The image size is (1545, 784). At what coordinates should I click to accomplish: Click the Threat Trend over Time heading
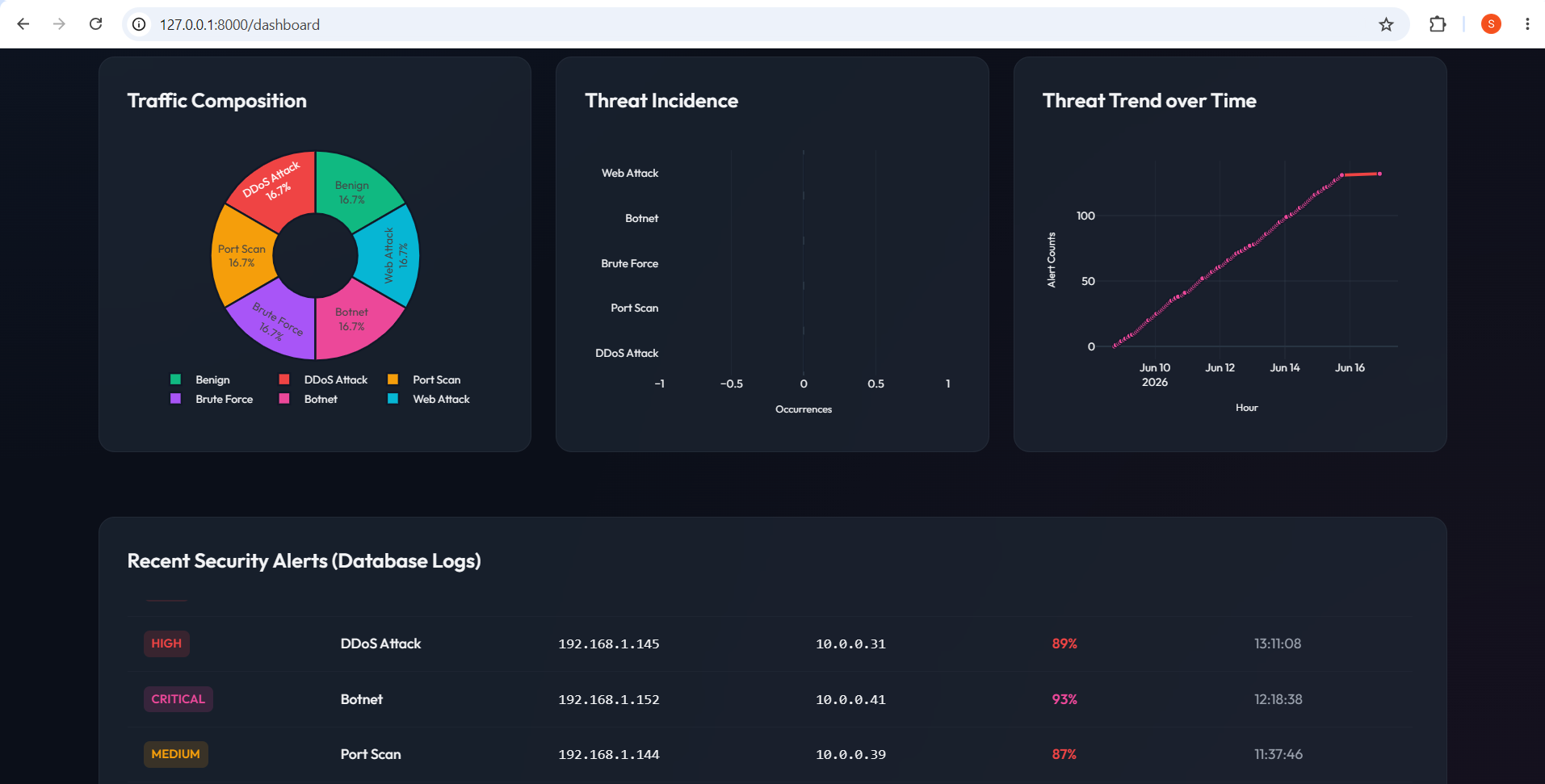coord(1149,100)
